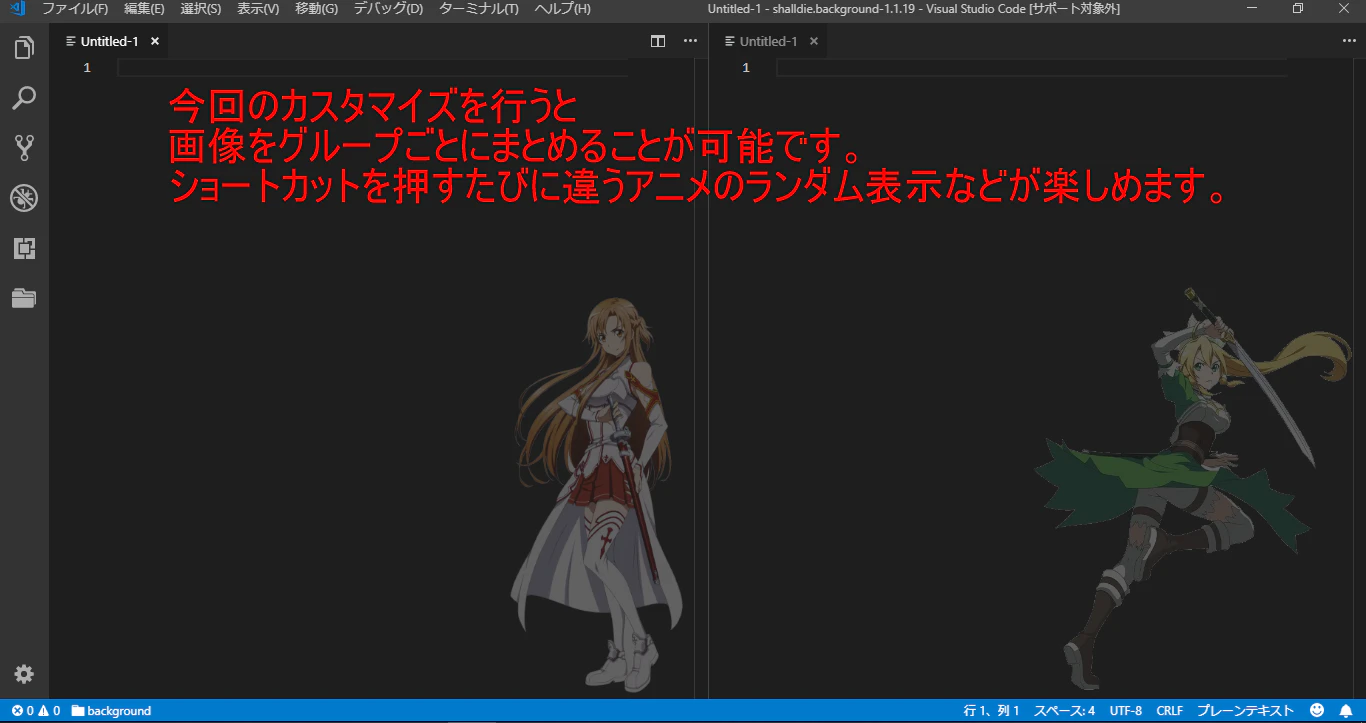Click the smiley feedback icon
Screen dimensions: 1366x723
tap(1317, 711)
